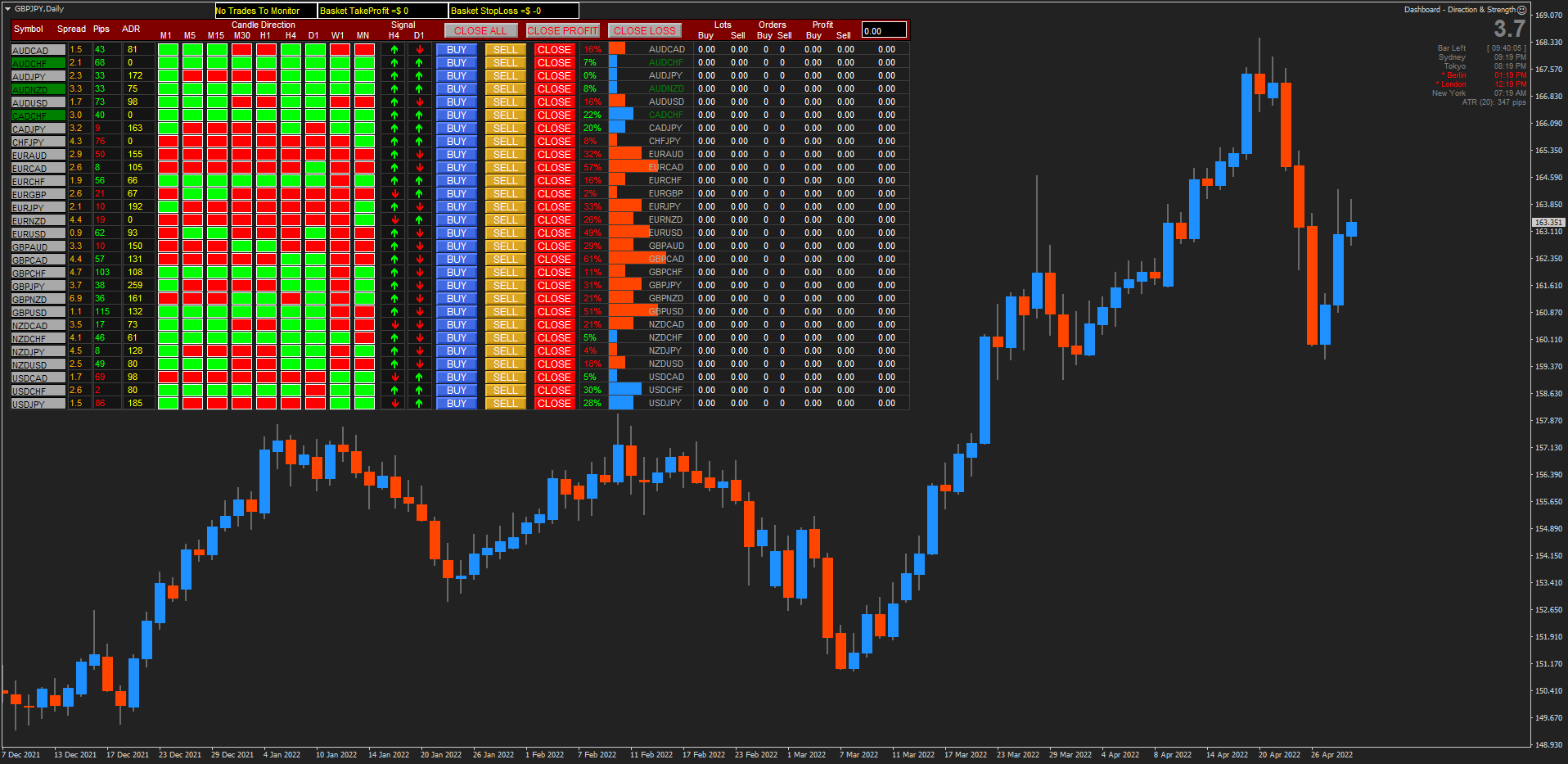The width and height of the screenshot is (1568, 764).
Task: Select the D1 signal arrow for GBPUSD
Action: [x=419, y=312]
